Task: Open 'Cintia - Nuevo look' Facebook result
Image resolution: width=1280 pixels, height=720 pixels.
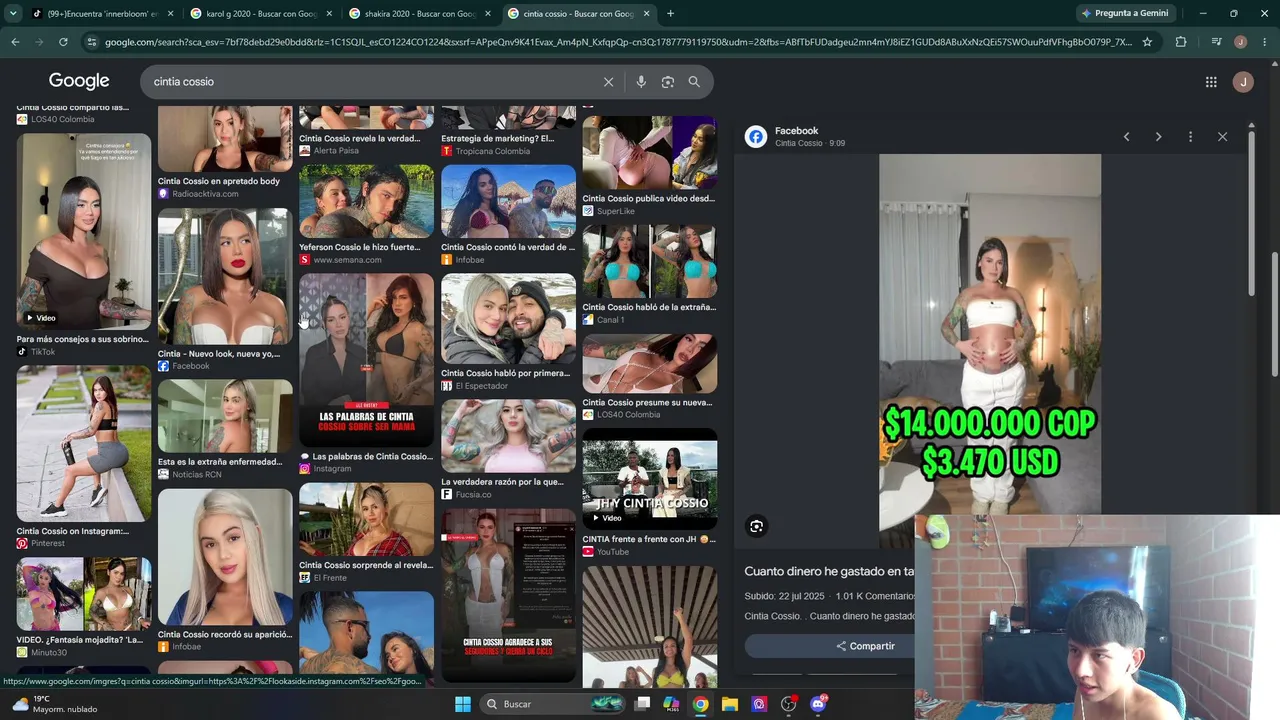Action: (x=225, y=277)
